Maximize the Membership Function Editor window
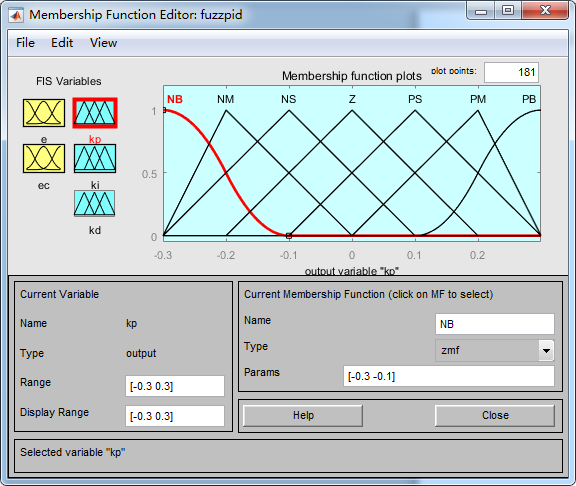 pyautogui.click(x=508, y=10)
